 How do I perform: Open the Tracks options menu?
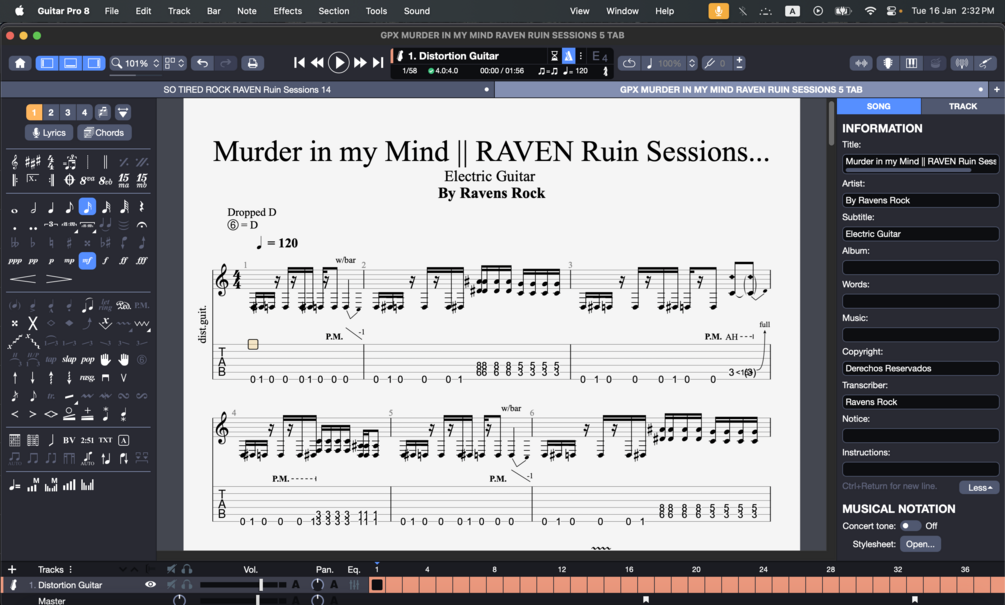point(71,569)
